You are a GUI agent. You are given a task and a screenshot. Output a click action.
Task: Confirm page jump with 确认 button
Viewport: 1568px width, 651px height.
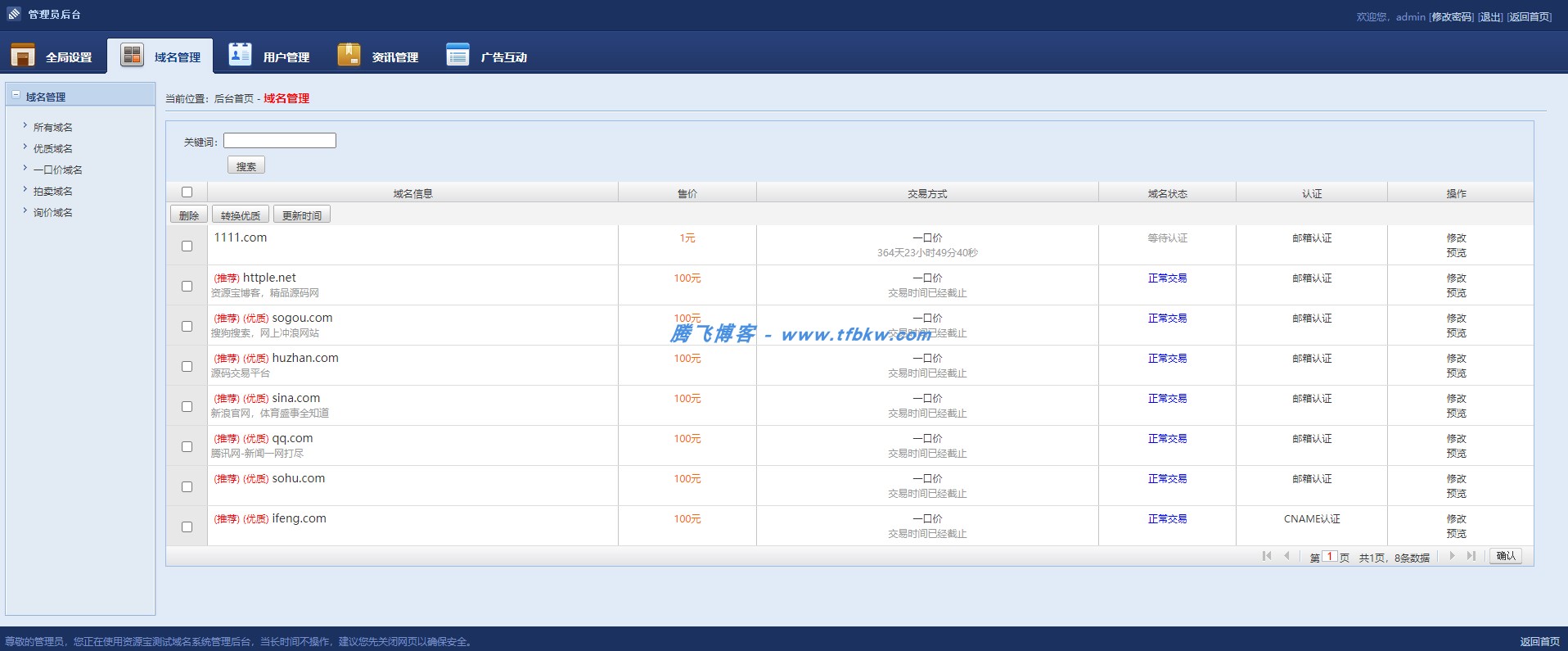(1506, 556)
